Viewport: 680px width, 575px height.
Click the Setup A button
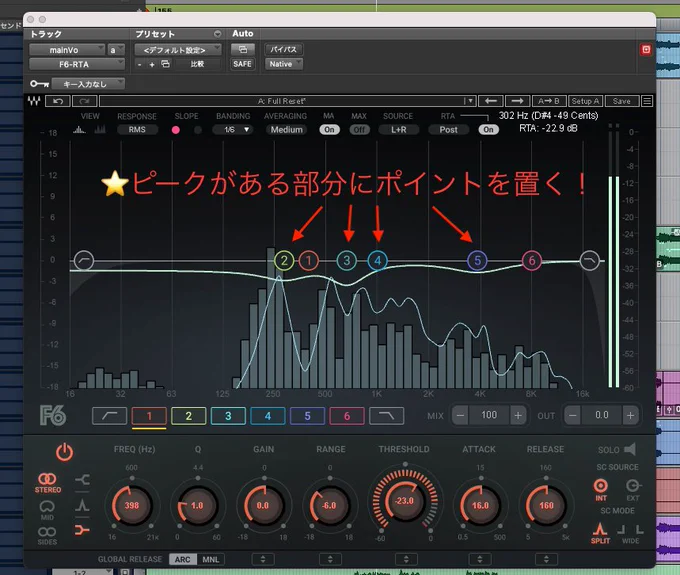click(585, 101)
